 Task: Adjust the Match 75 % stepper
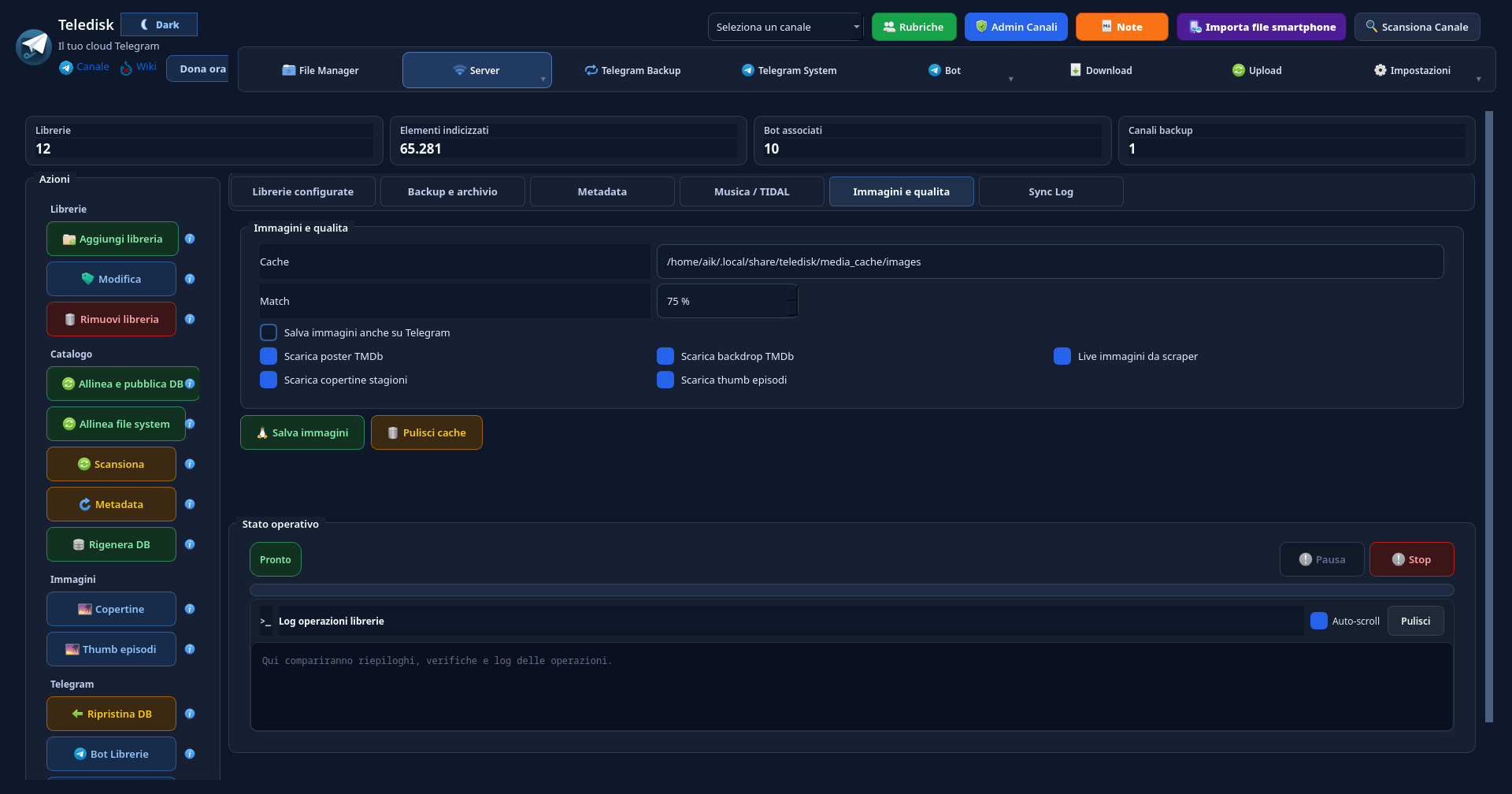point(792,301)
